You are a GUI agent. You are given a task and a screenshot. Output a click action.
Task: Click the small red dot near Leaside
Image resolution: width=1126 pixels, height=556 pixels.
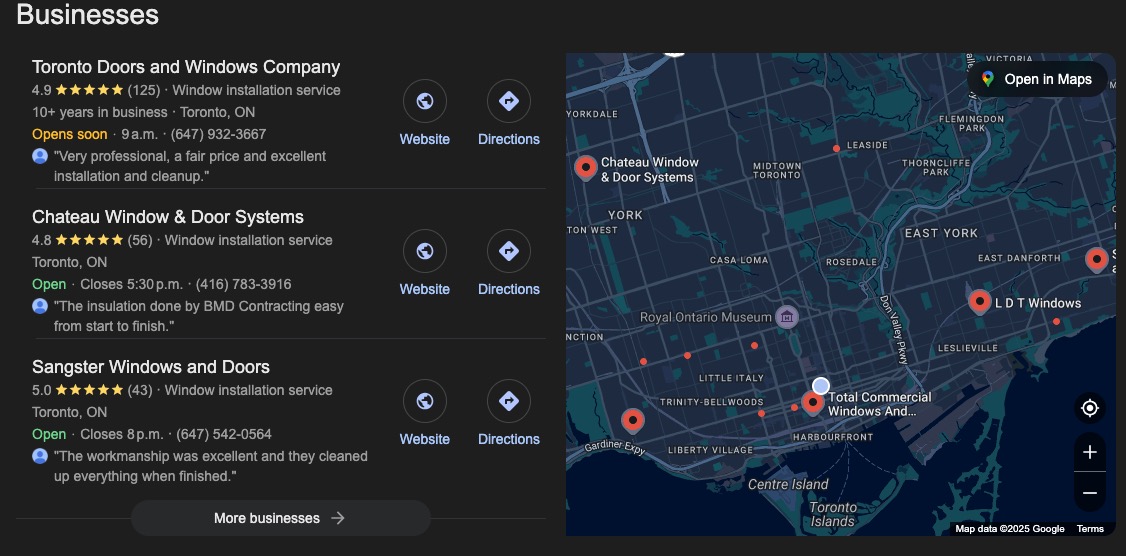click(x=837, y=149)
